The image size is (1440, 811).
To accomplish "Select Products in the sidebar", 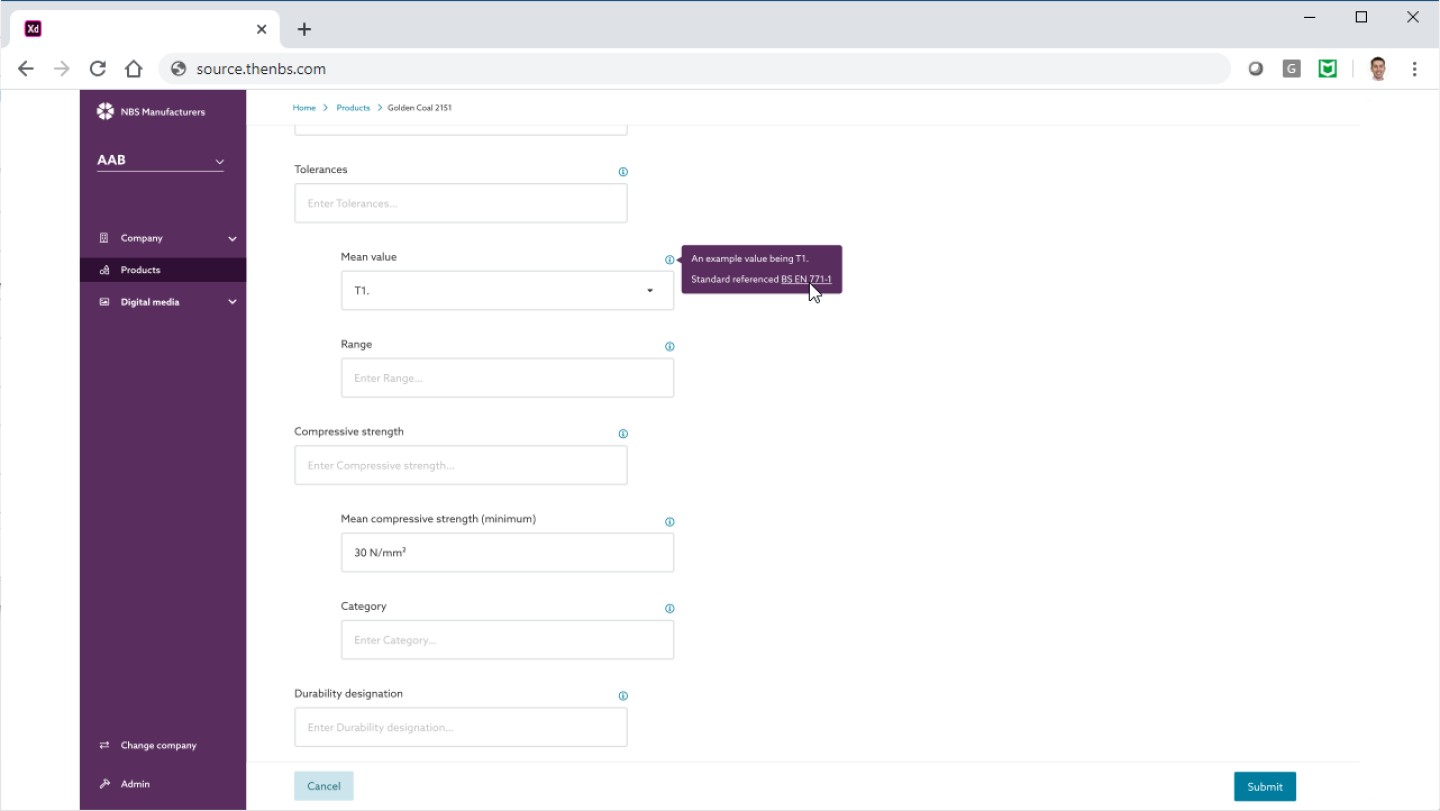I will 140,270.
